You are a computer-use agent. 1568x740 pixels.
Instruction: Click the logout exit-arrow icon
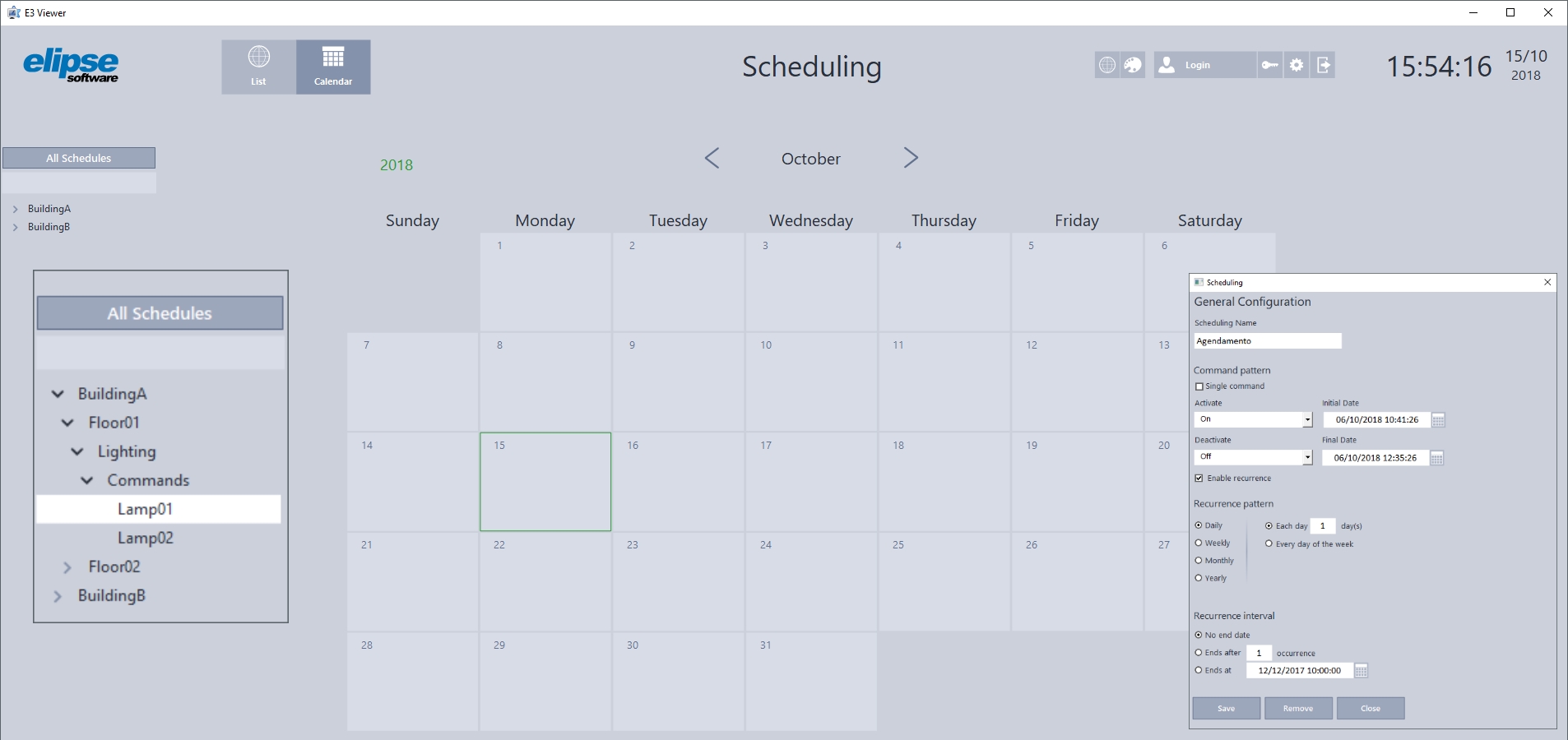tap(1323, 65)
